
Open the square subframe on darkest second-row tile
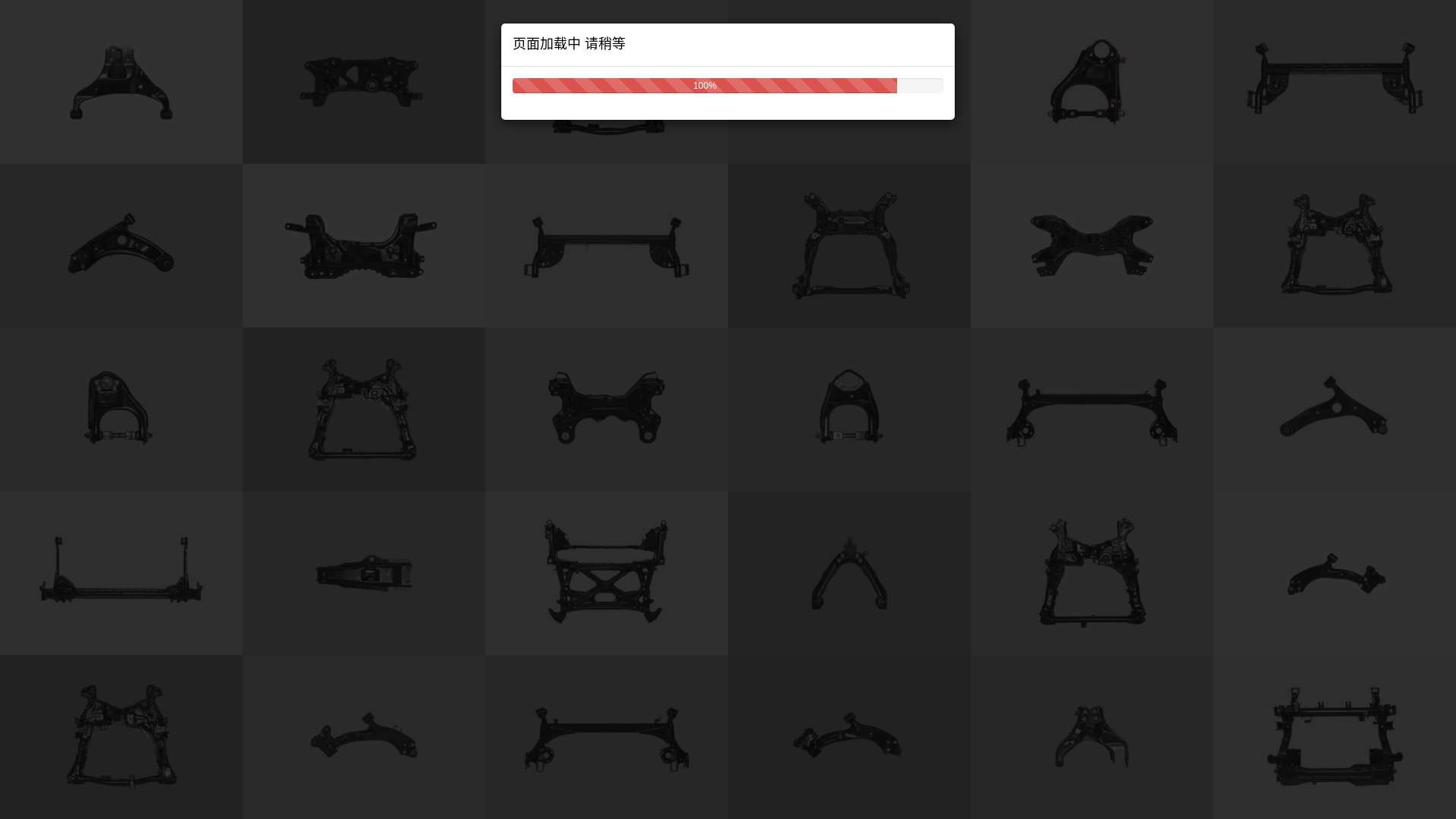[851, 246]
